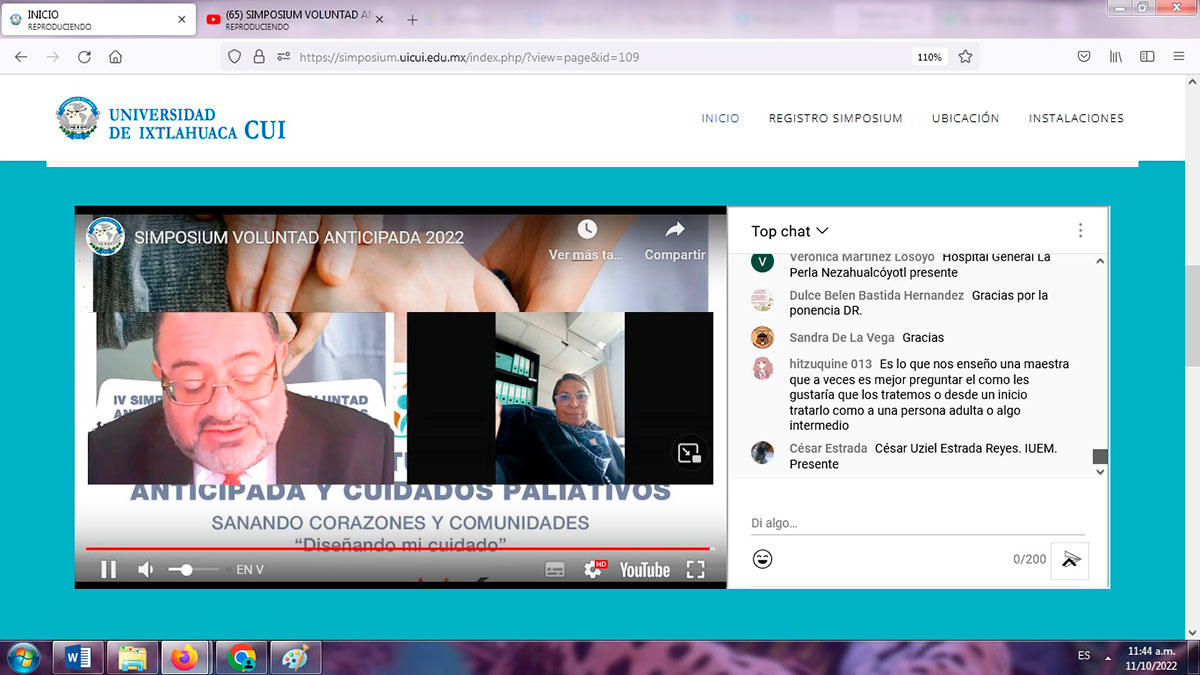Enter video fullscreen mode
Image resolution: width=1200 pixels, height=675 pixels.
(x=696, y=570)
